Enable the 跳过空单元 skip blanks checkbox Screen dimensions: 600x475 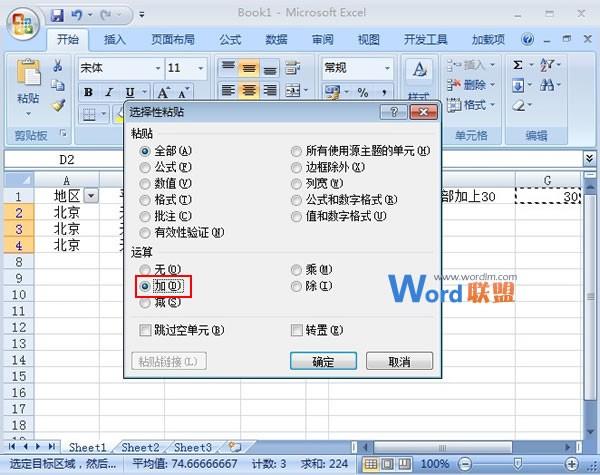point(147,330)
